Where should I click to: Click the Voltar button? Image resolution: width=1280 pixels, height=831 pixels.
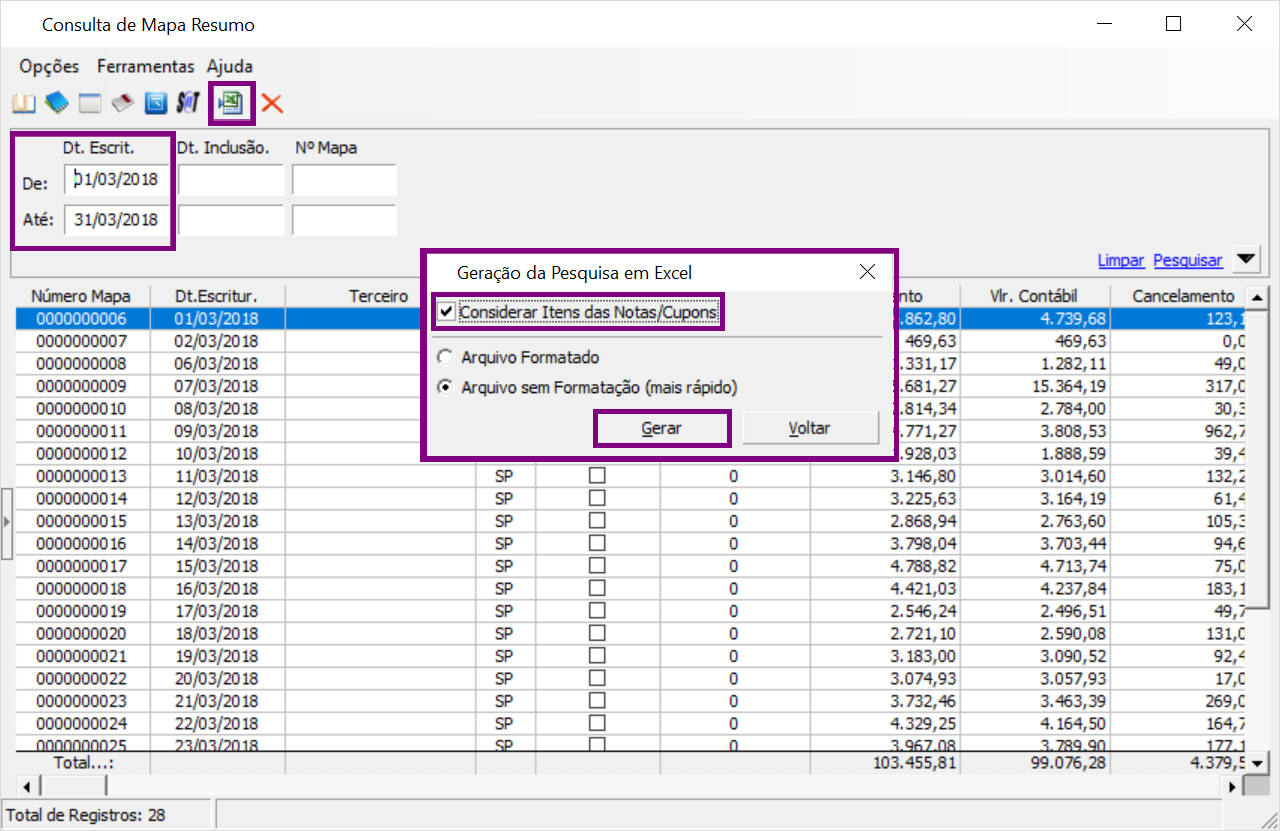(x=809, y=428)
